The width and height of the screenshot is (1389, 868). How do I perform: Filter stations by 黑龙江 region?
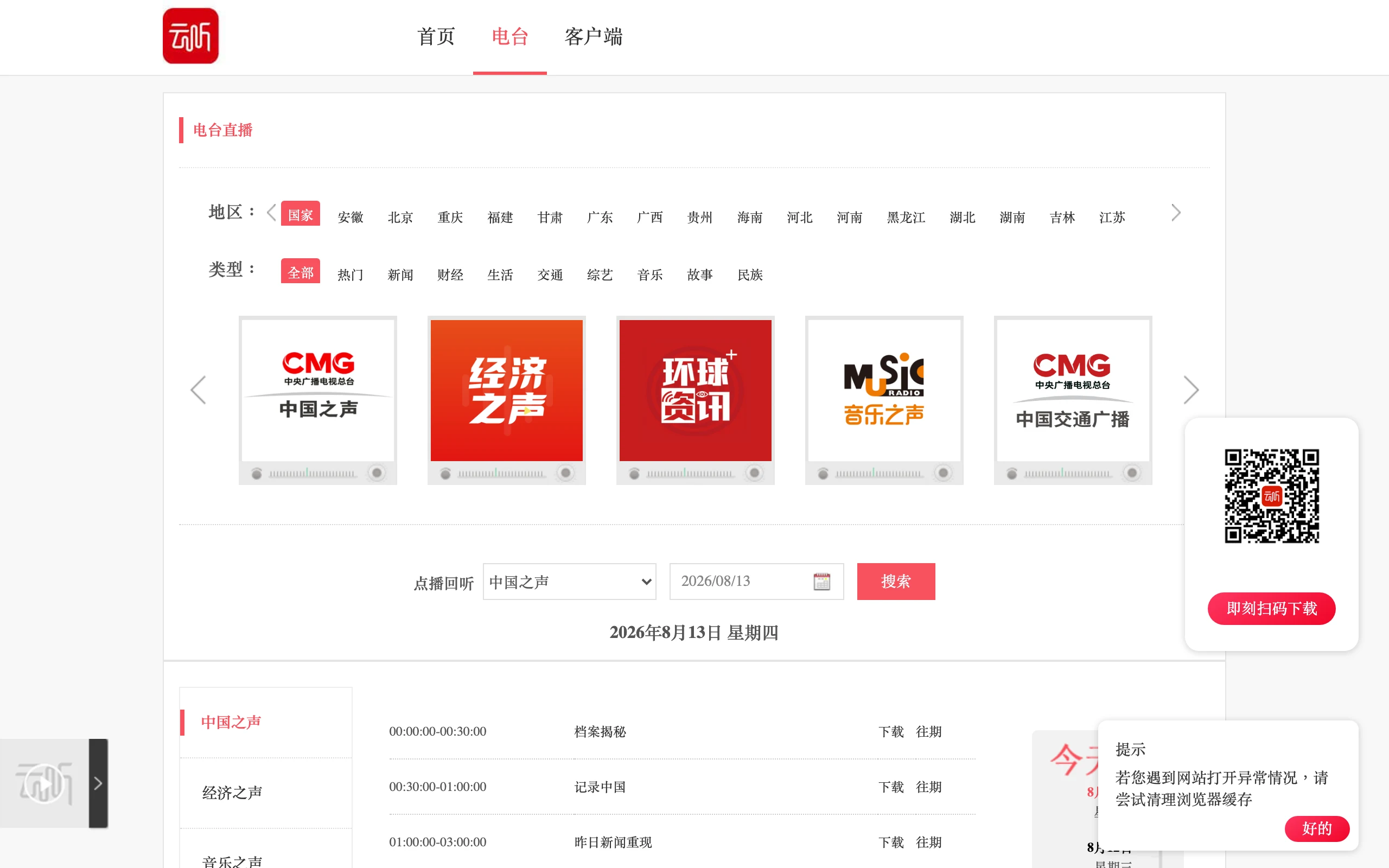906,217
